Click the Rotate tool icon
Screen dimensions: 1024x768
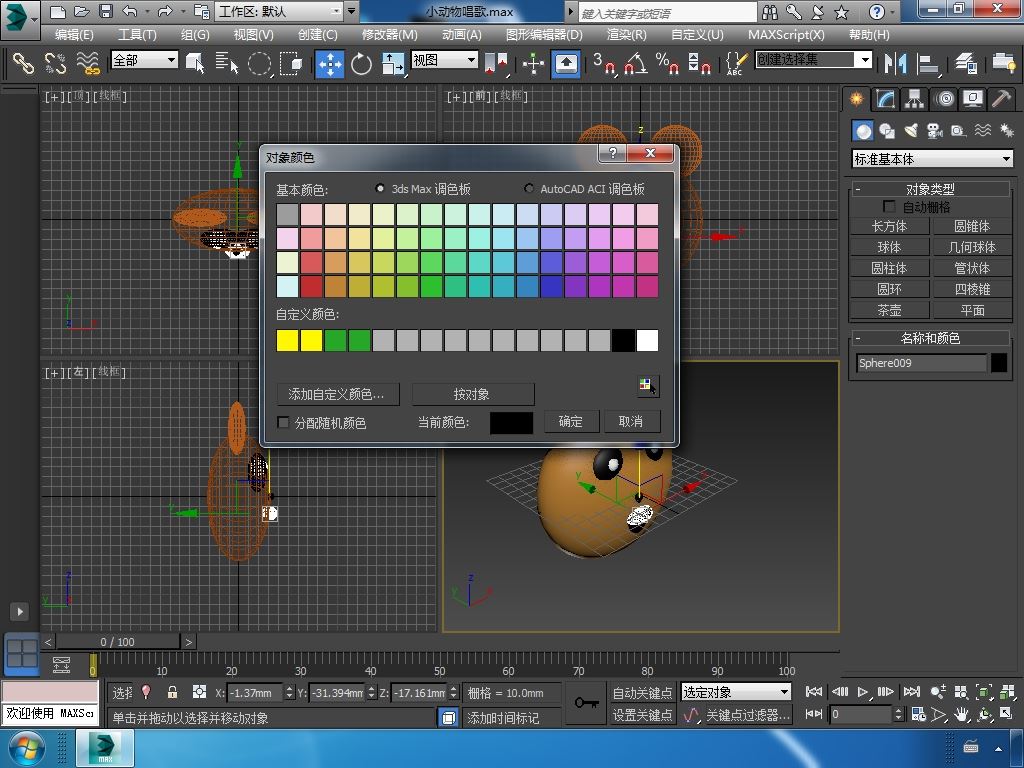pyautogui.click(x=361, y=64)
